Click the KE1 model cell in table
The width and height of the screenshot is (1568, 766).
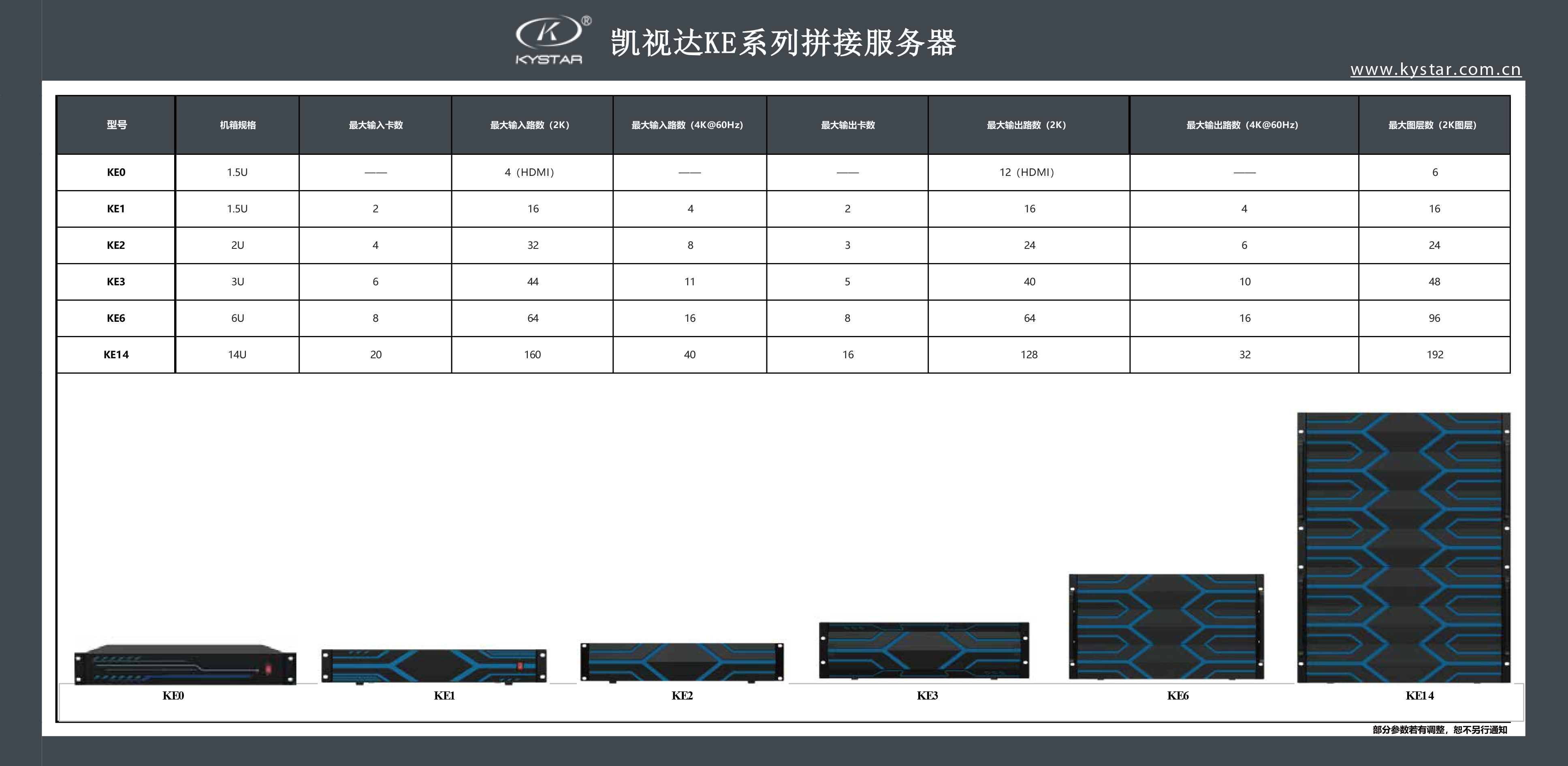116,209
